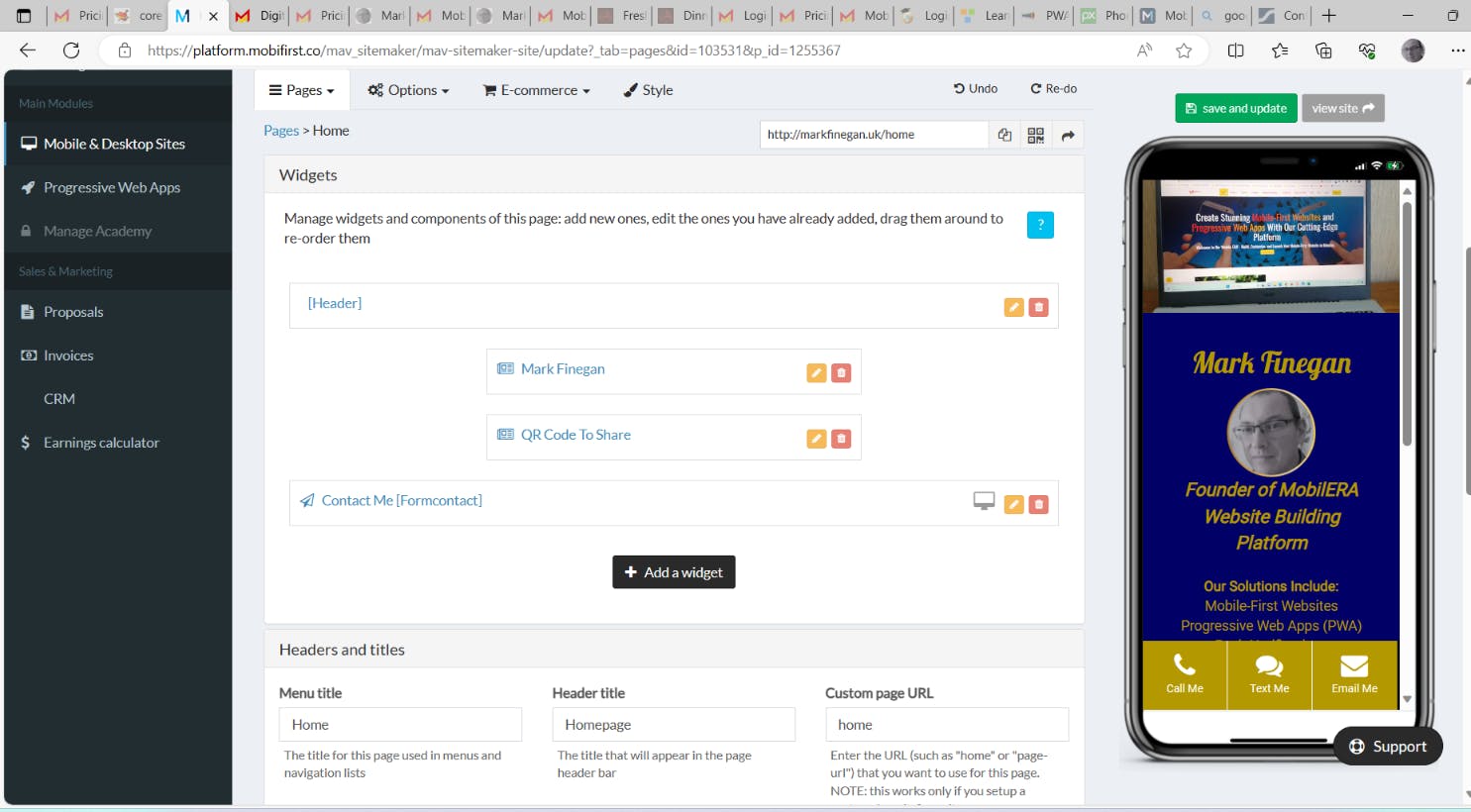Select Mobile & Desktop Sites in sidebar
This screenshot has height=812, width=1471.
click(118, 144)
